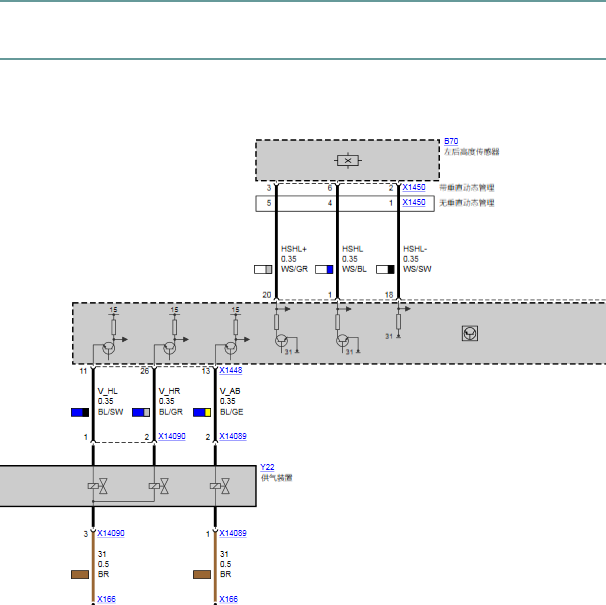Click the brown BR swatch near X14090

click(80, 575)
